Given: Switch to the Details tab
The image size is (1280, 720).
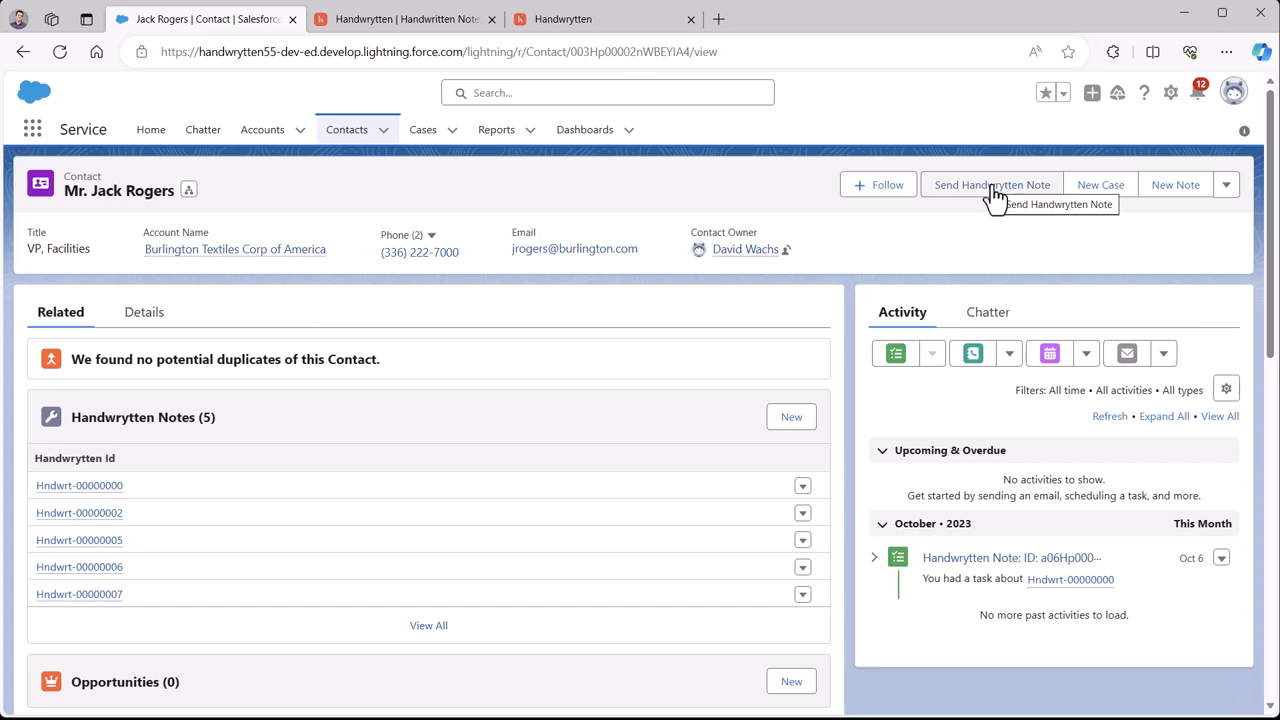Looking at the screenshot, I should [x=144, y=312].
